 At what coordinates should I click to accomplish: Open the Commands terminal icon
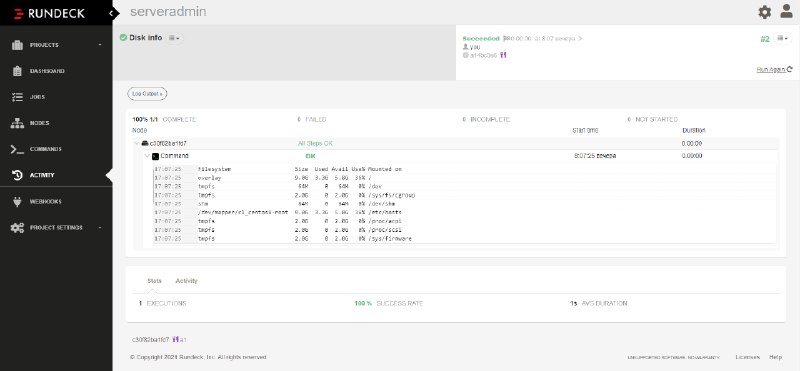click(x=17, y=149)
